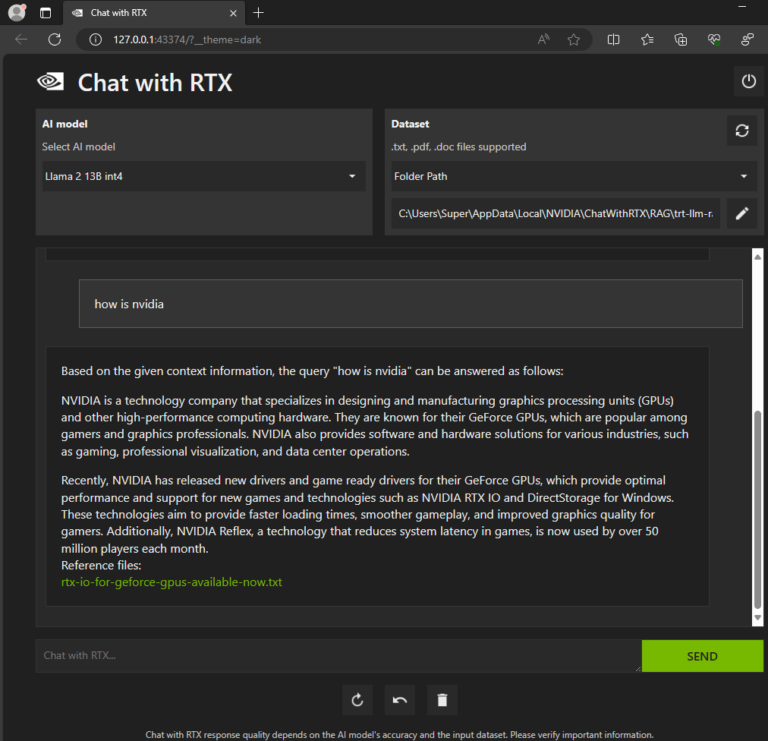
Task: Edit folder path with pencil icon
Action: pyautogui.click(x=742, y=213)
